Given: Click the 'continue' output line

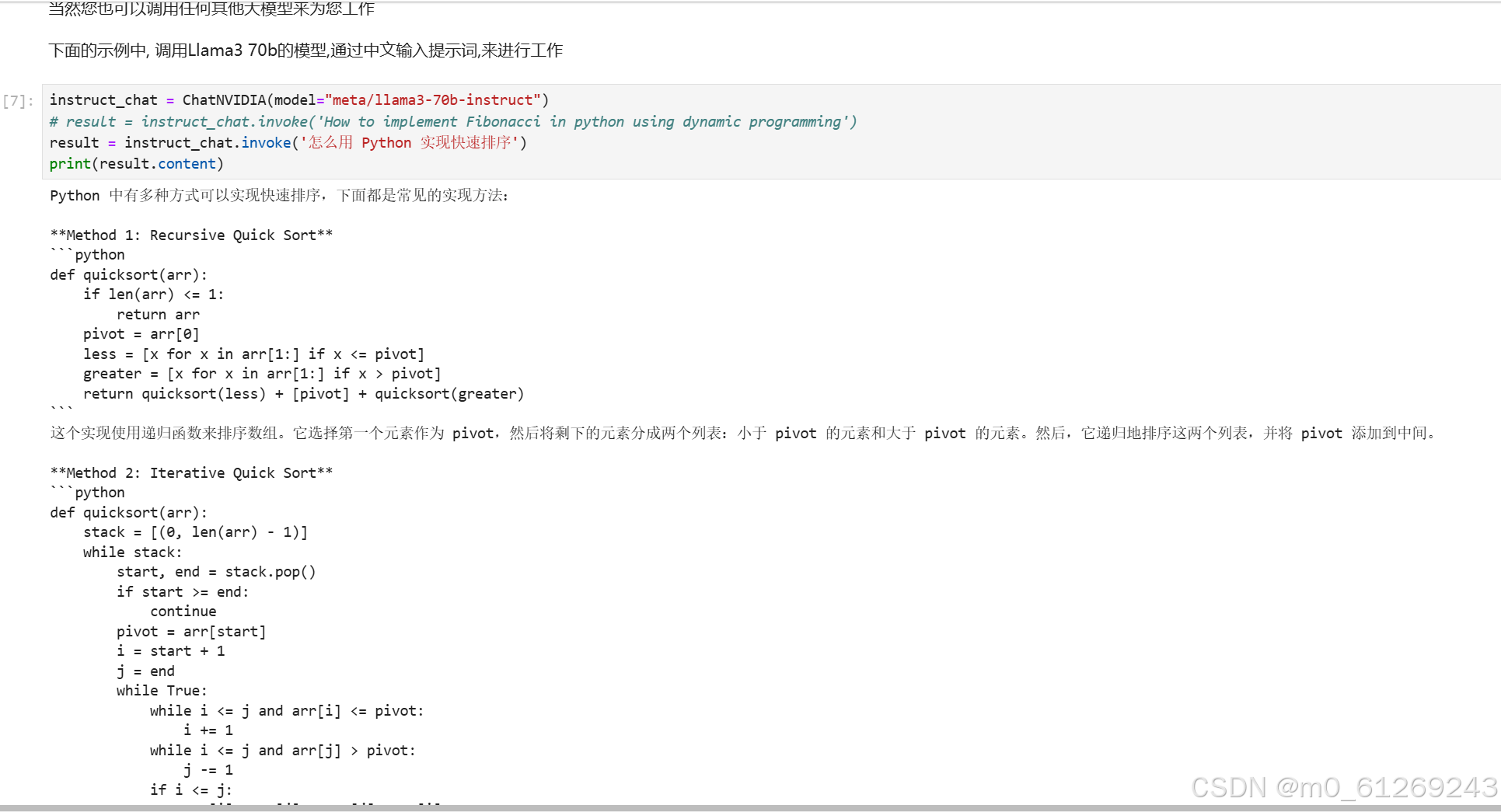Looking at the screenshot, I should (183, 612).
